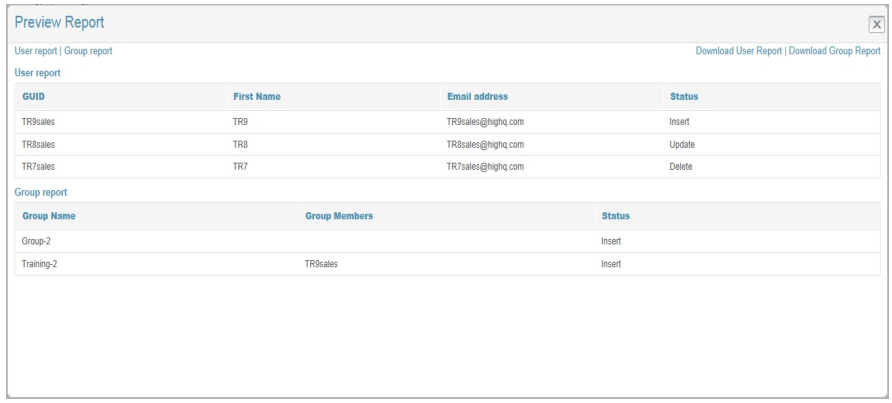This screenshot has height=403, width=892.
Task: Jump to User report link
Action: 37,51
